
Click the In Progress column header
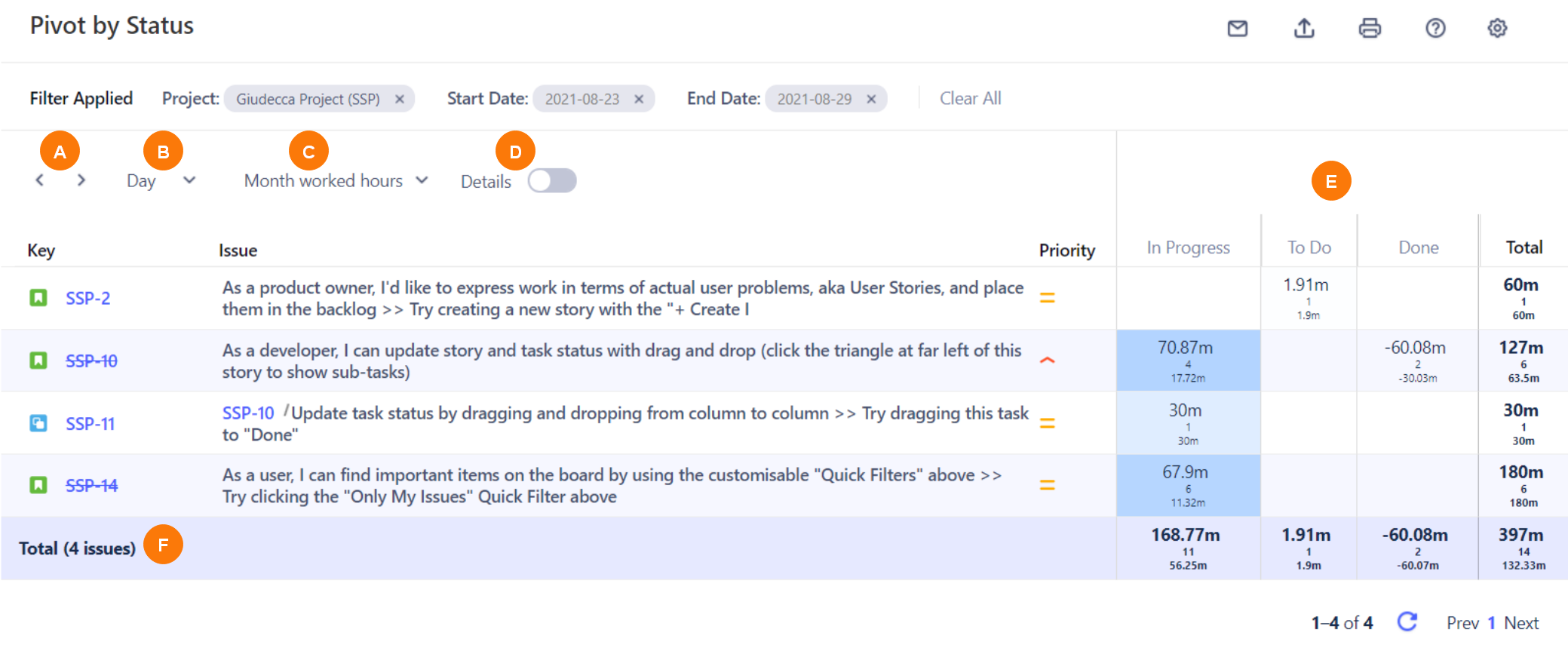(x=1188, y=247)
